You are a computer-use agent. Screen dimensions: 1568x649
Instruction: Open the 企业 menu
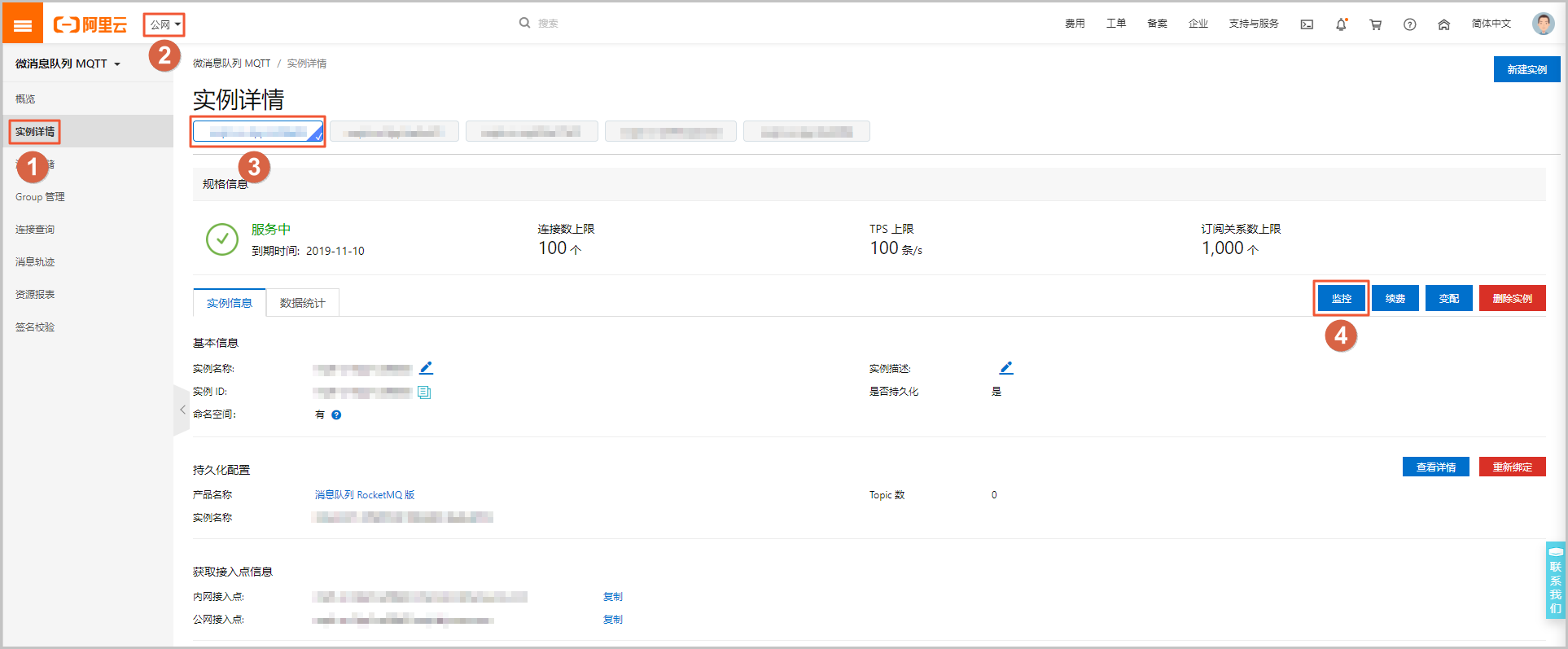(1198, 24)
